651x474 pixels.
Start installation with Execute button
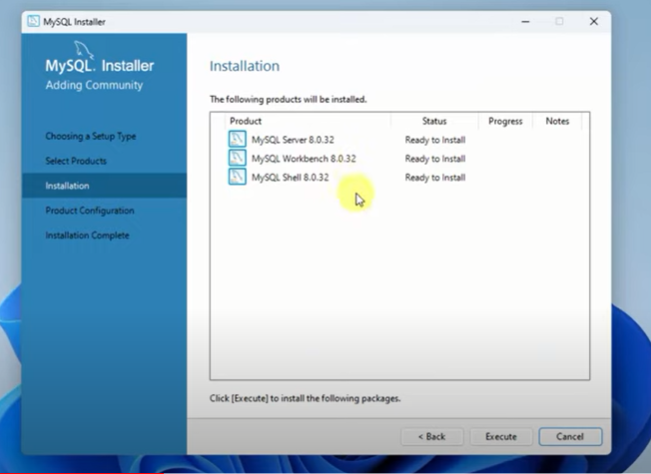point(501,437)
